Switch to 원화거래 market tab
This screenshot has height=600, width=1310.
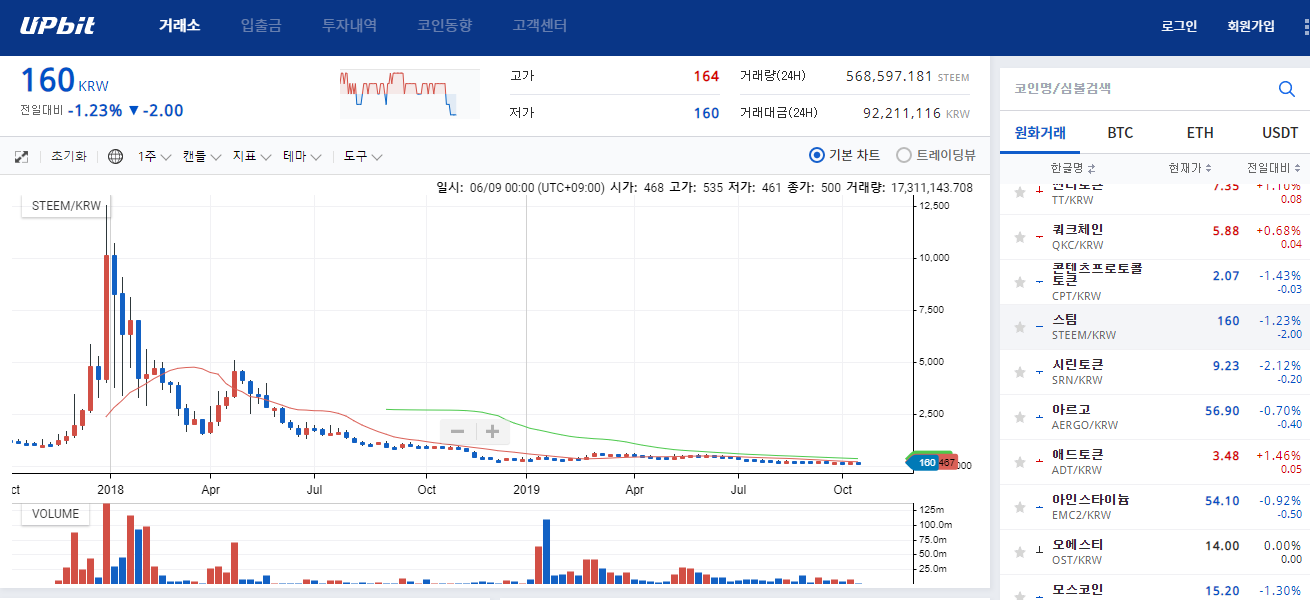[x=1040, y=132]
